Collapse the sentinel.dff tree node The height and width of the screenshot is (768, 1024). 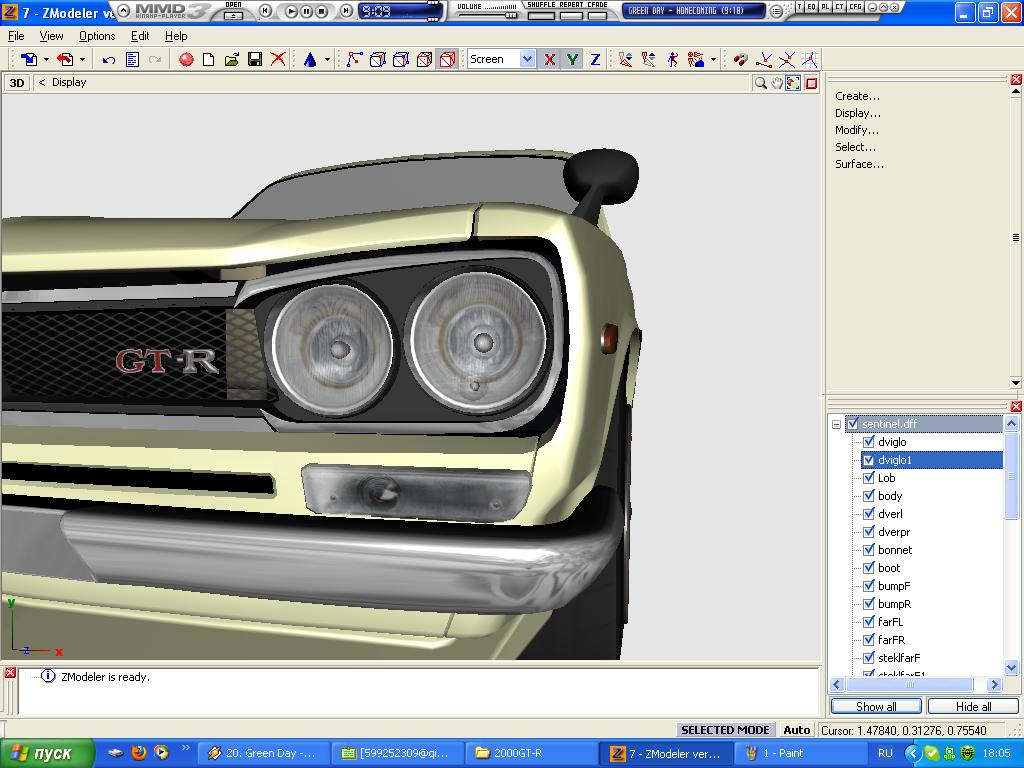836,424
